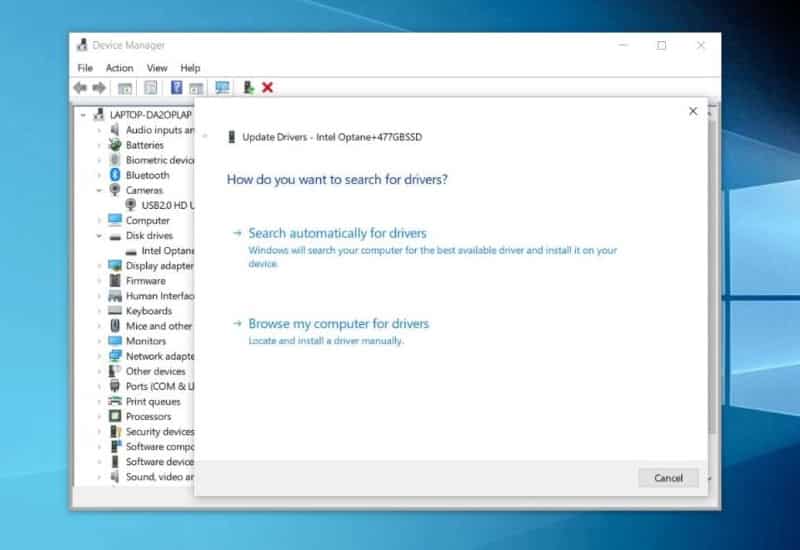Click the Scan for hardware changes monitor icon
Image resolution: width=800 pixels, height=550 pixels.
(222, 88)
